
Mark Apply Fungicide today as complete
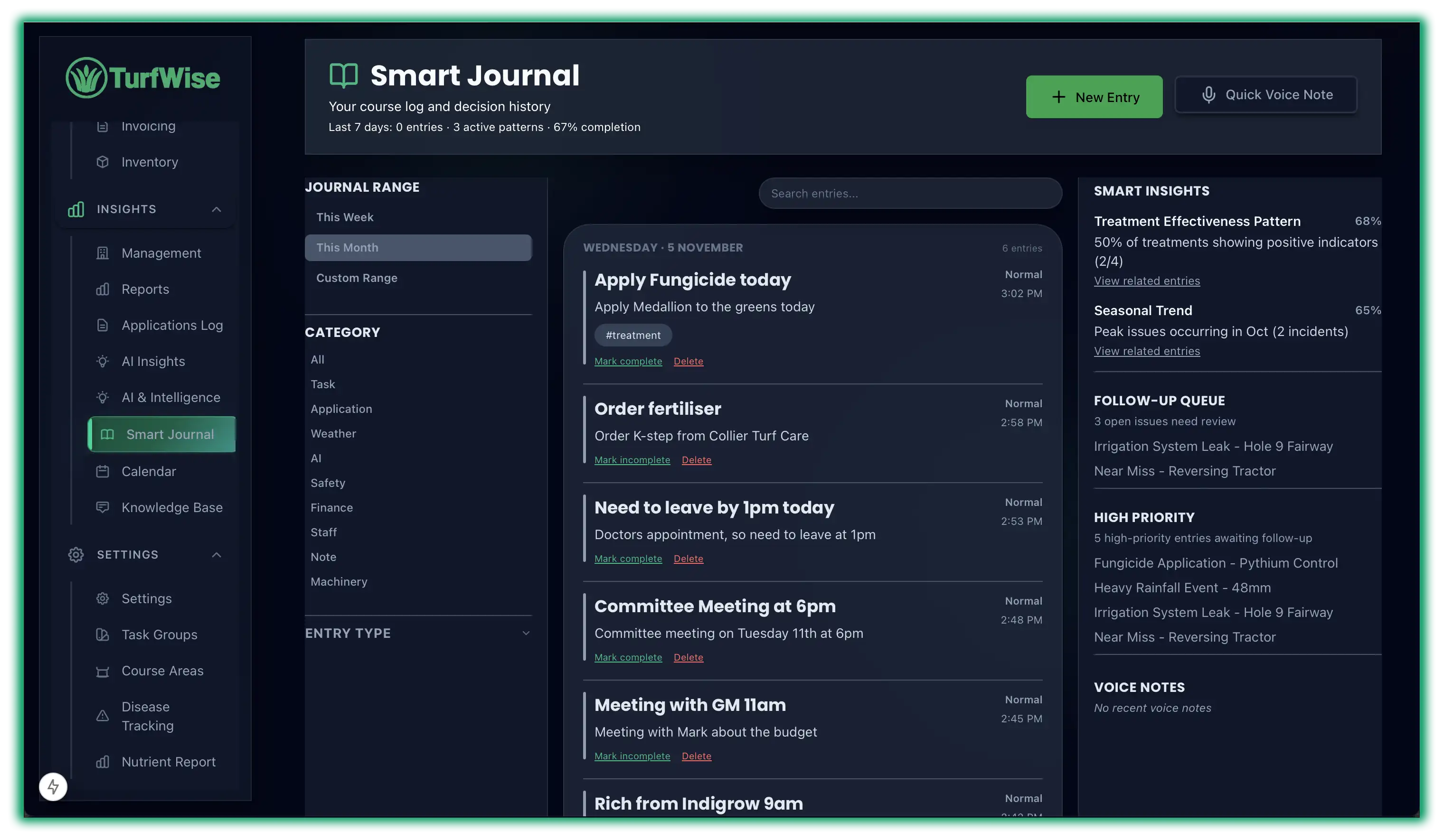click(x=628, y=361)
